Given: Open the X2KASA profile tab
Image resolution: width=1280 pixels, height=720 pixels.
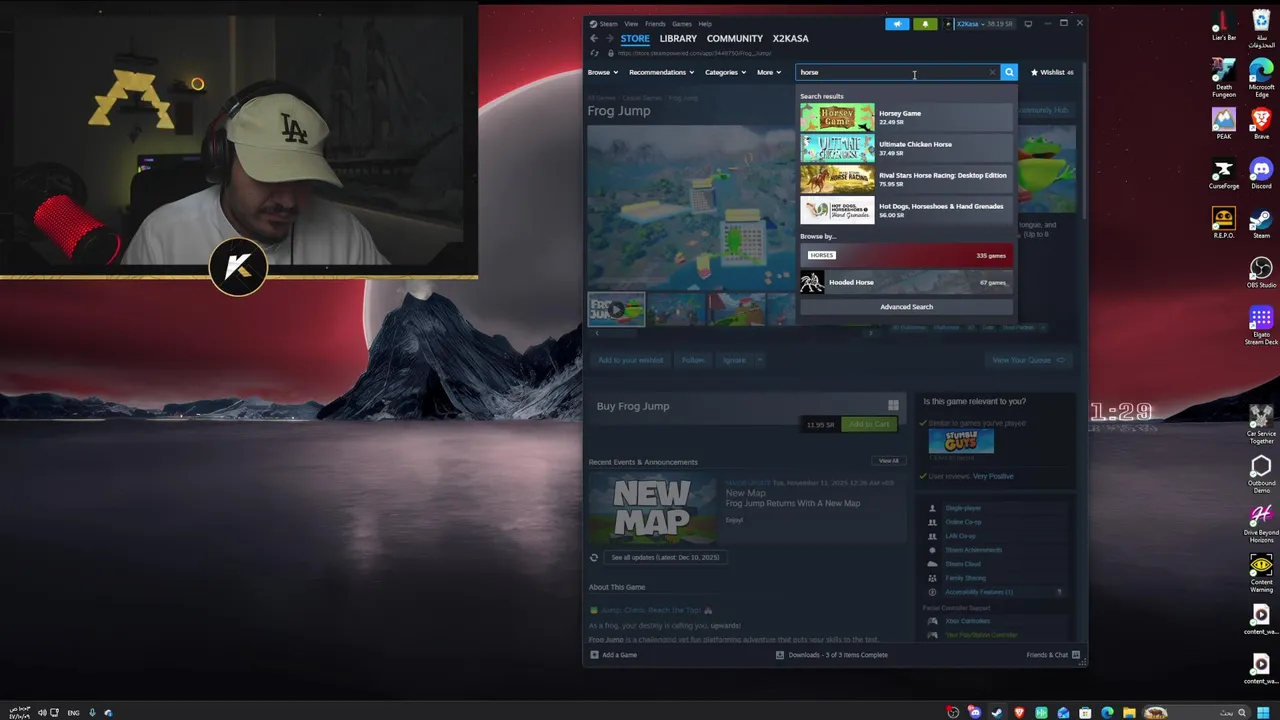Looking at the screenshot, I should point(790,38).
